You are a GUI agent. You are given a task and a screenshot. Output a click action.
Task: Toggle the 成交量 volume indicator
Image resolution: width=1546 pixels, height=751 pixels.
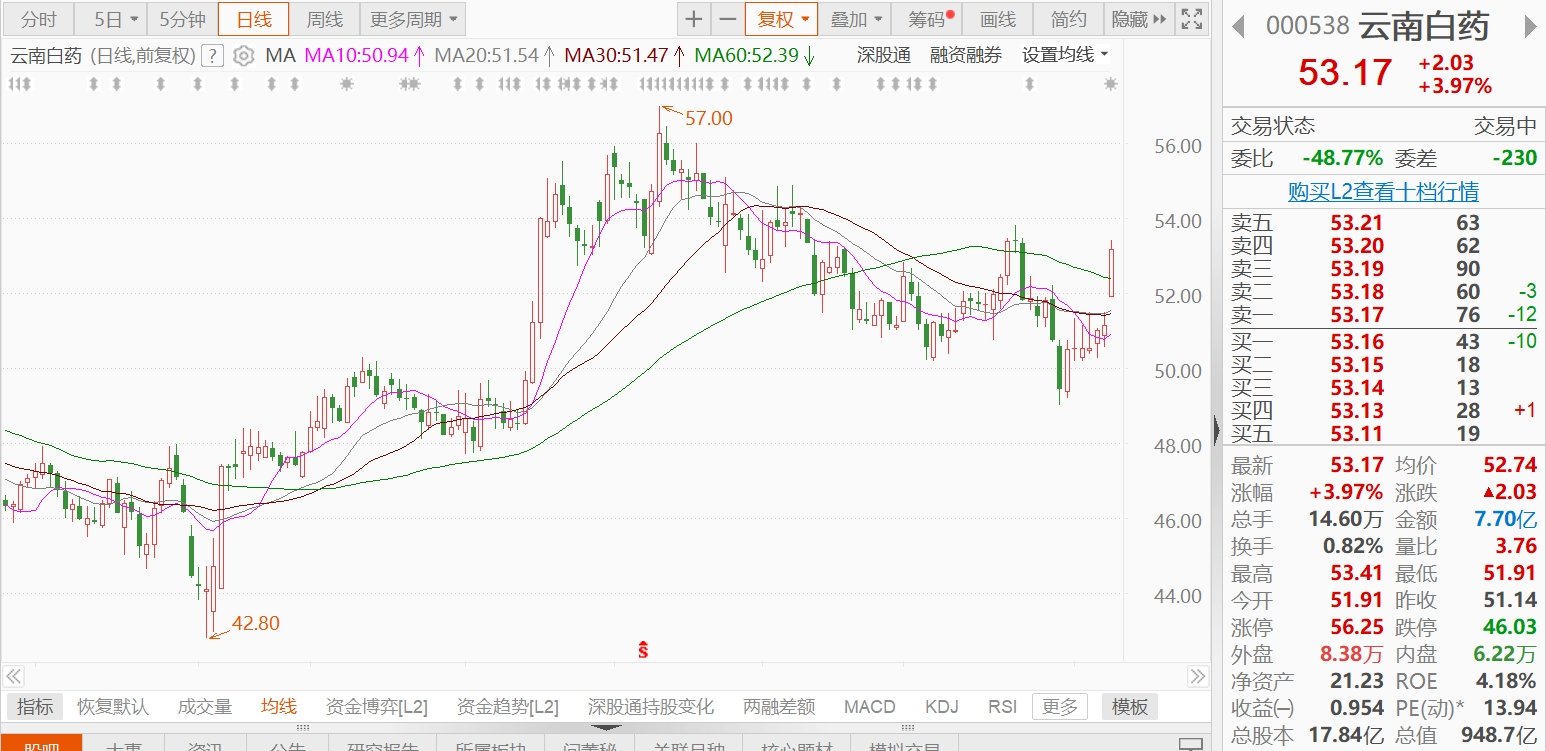click(x=204, y=707)
